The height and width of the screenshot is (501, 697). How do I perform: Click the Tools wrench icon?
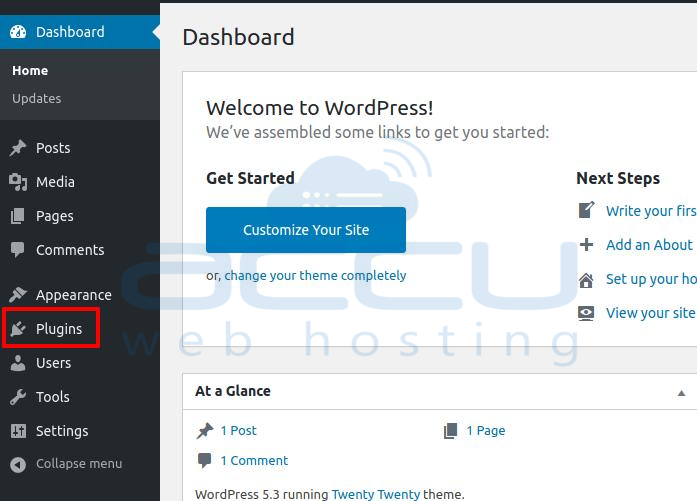tap(18, 397)
